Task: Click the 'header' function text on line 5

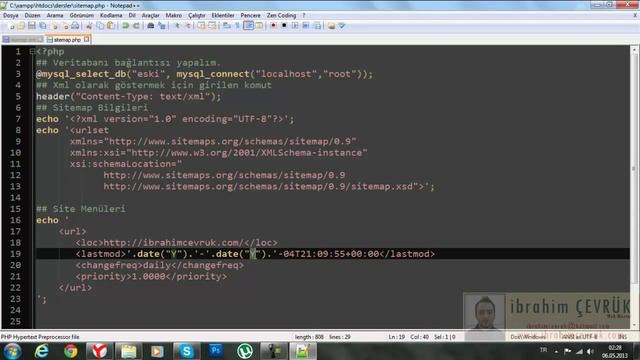Action: [x=53, y=96]
